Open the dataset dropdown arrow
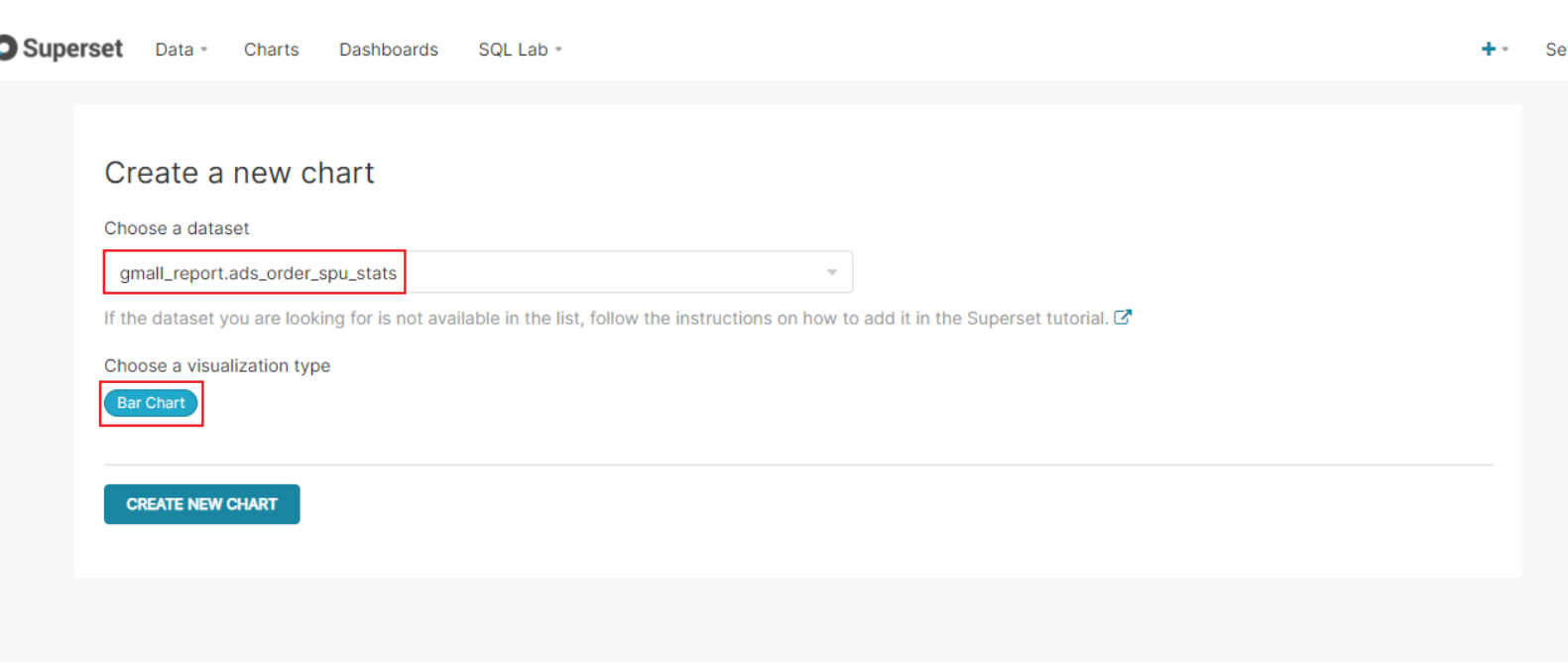The height and width of the screenshot is (662, 1568). (x=832, y=272)
